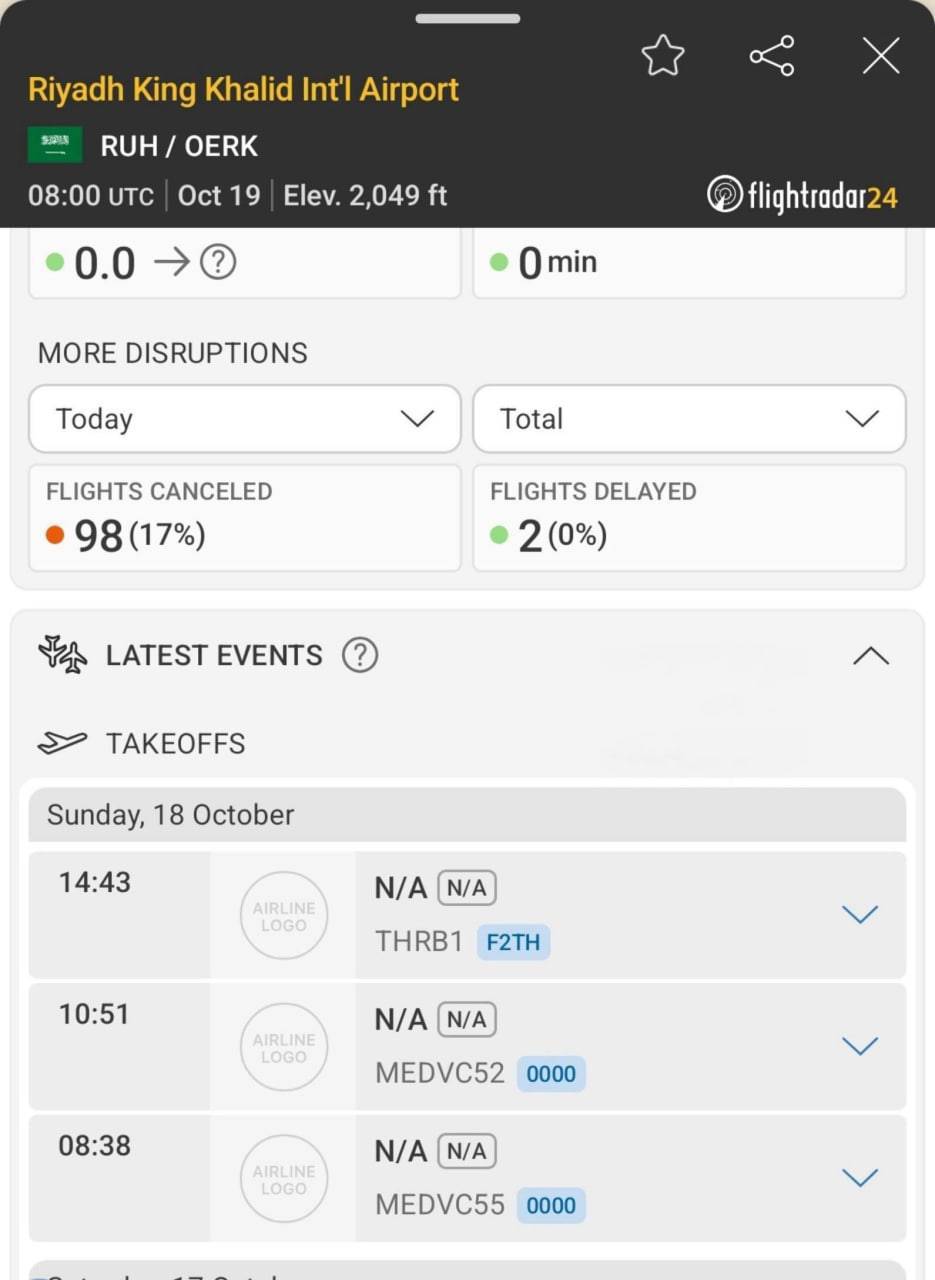
Task: Tap the star favorite icon
Action: 663,56
